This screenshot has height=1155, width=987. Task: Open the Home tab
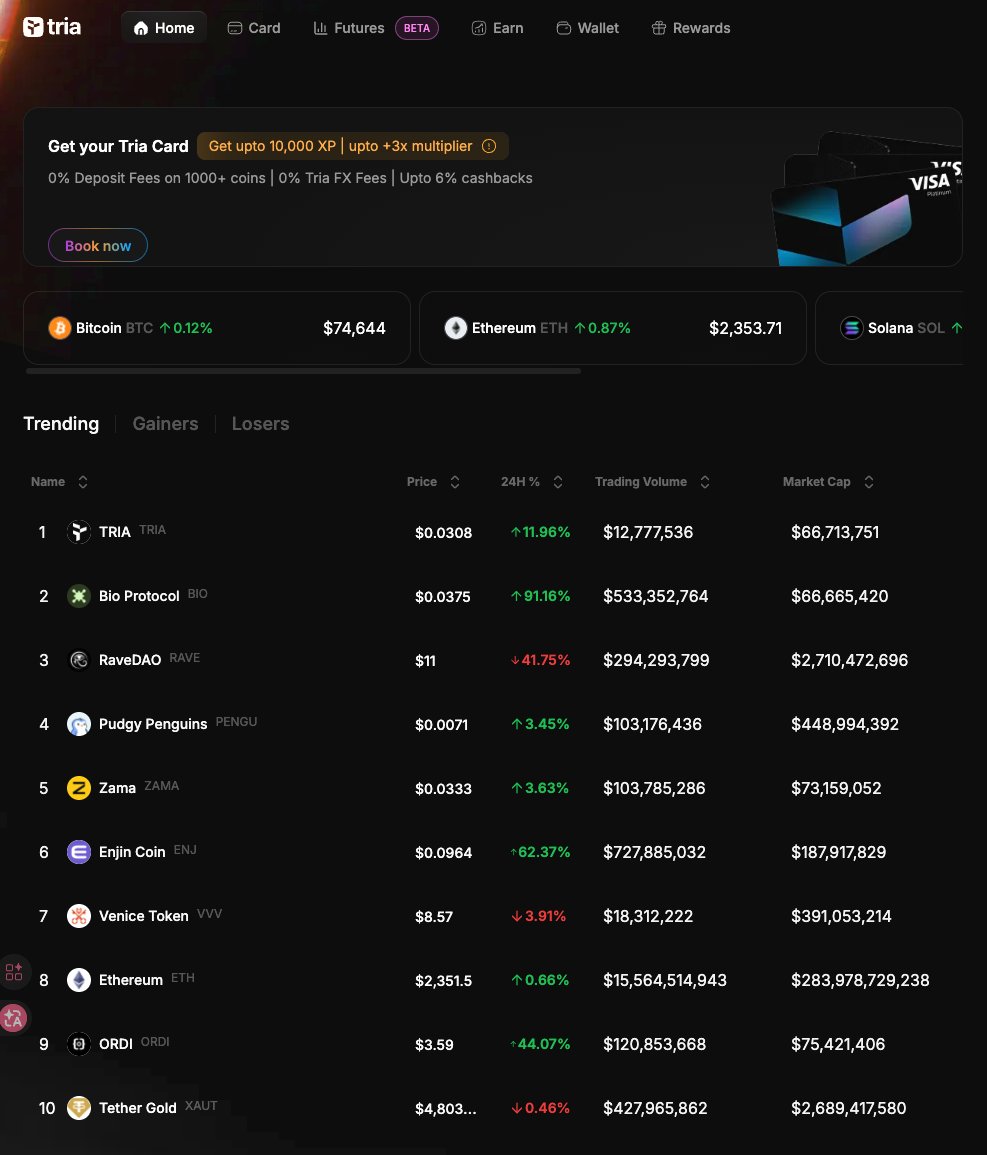164,28
